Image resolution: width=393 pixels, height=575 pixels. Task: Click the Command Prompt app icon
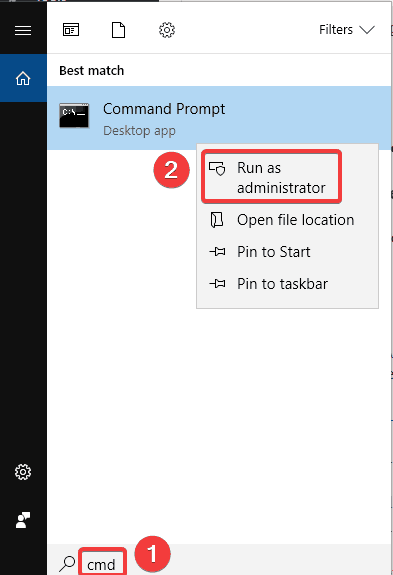click(74, 116)
